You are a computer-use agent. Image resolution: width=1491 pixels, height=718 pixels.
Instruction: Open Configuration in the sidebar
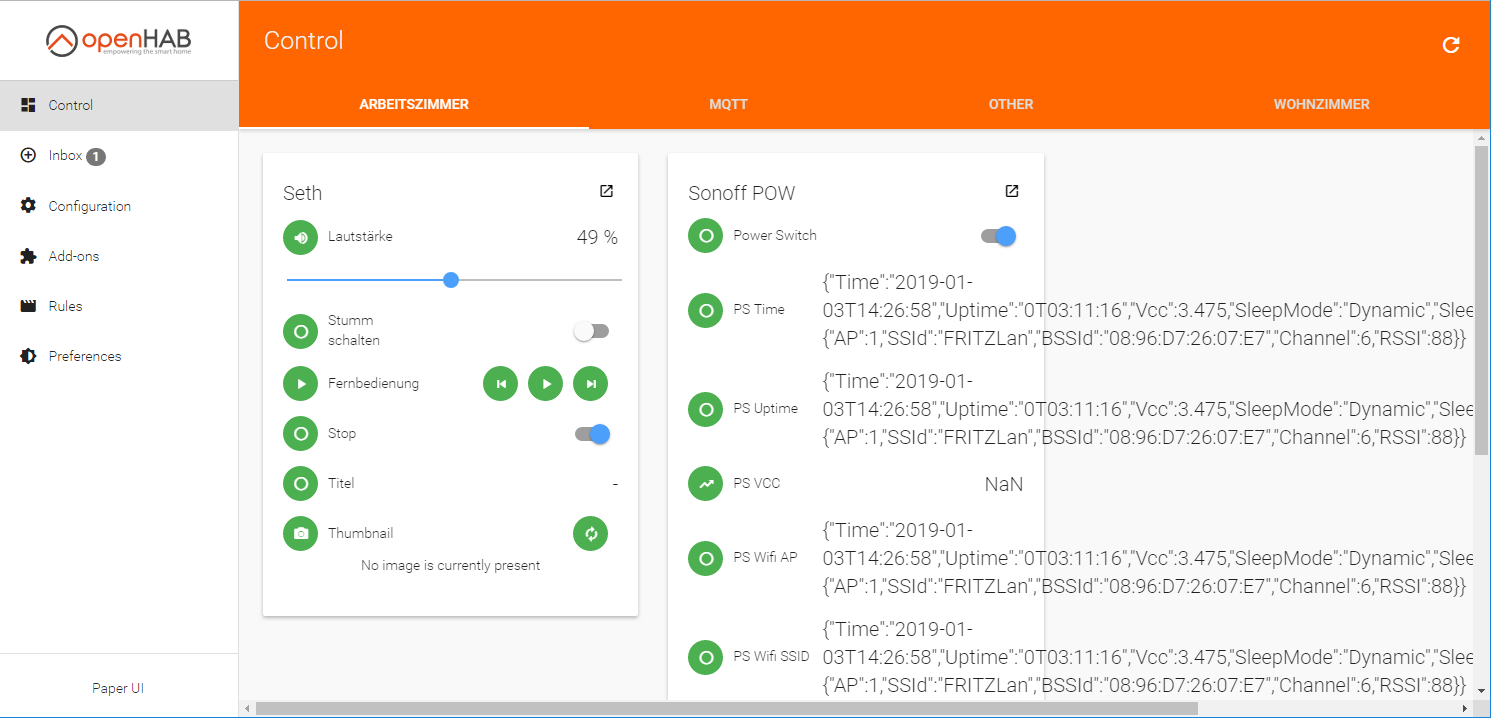tap(119, 206)
